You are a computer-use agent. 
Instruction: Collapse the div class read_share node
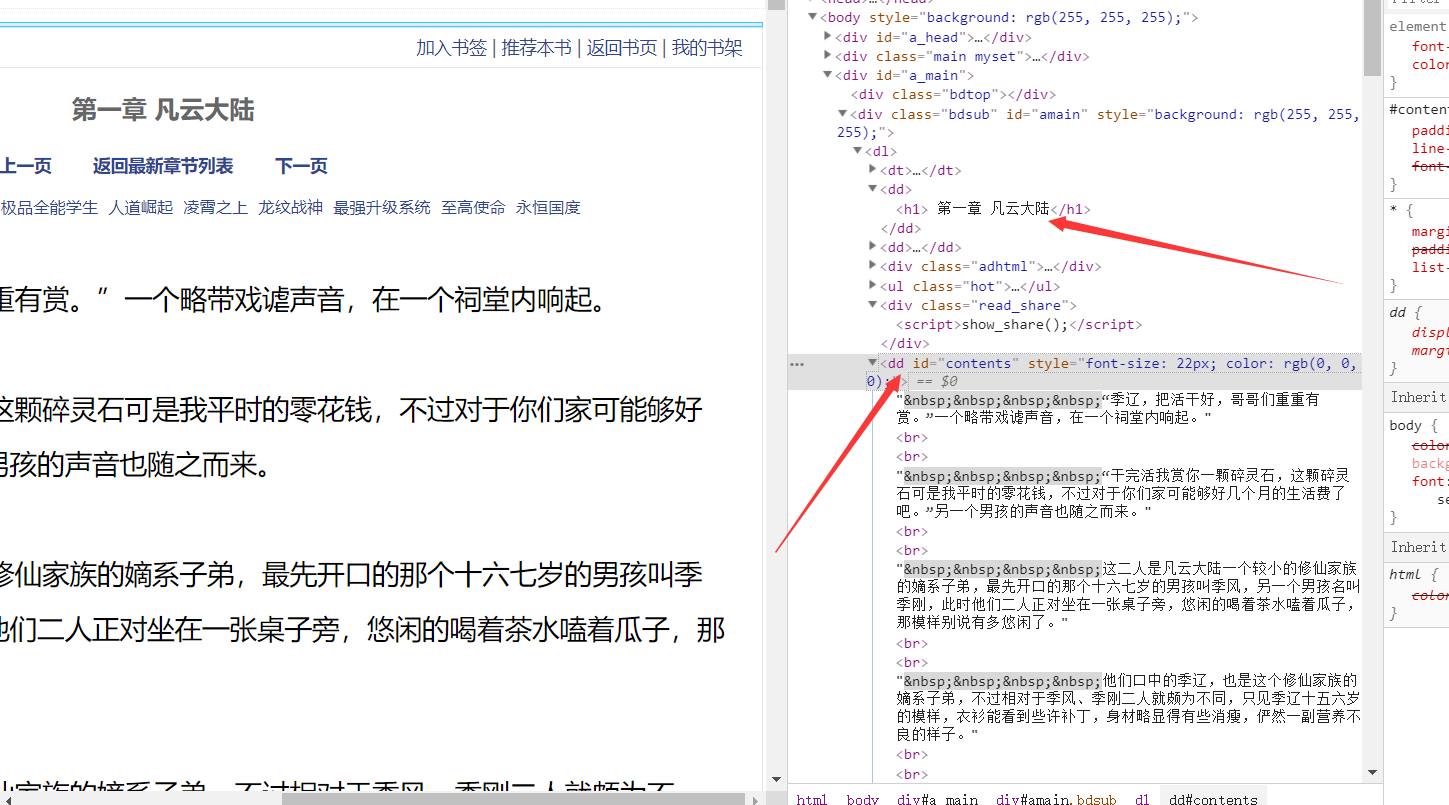tap(873, 305)
